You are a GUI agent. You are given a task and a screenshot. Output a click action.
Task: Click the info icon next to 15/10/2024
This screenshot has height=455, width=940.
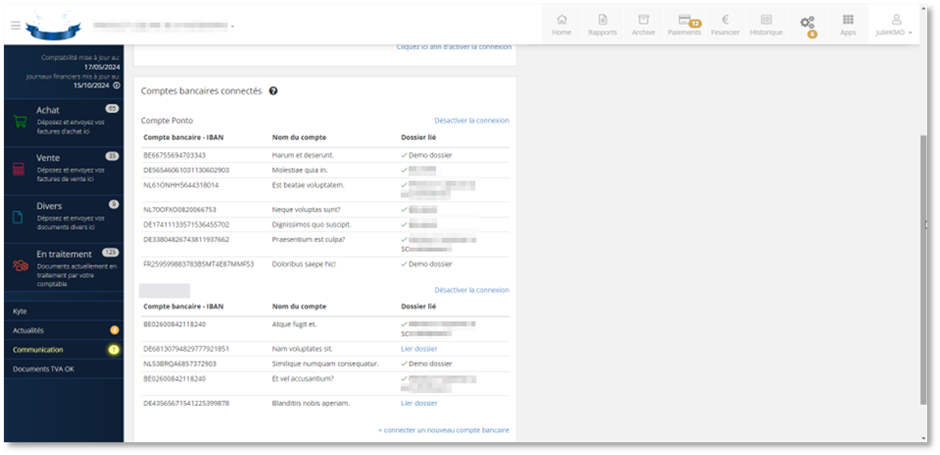[x=116, y=85]
